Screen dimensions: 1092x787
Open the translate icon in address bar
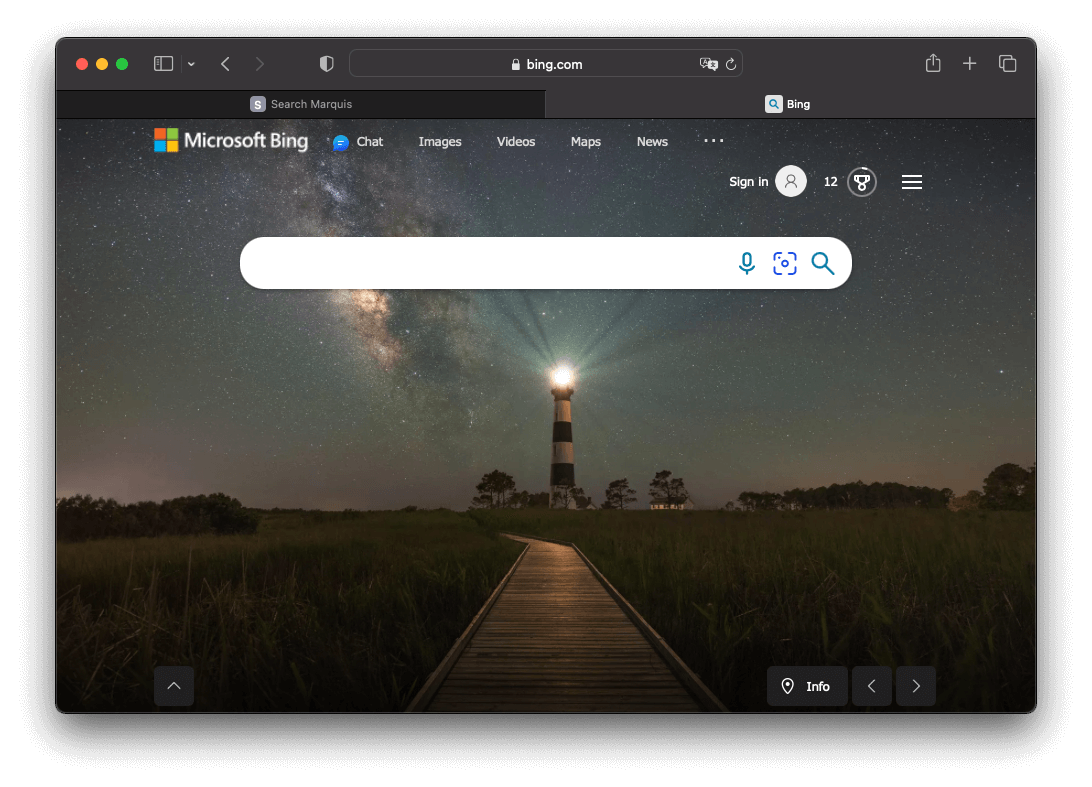709,63
